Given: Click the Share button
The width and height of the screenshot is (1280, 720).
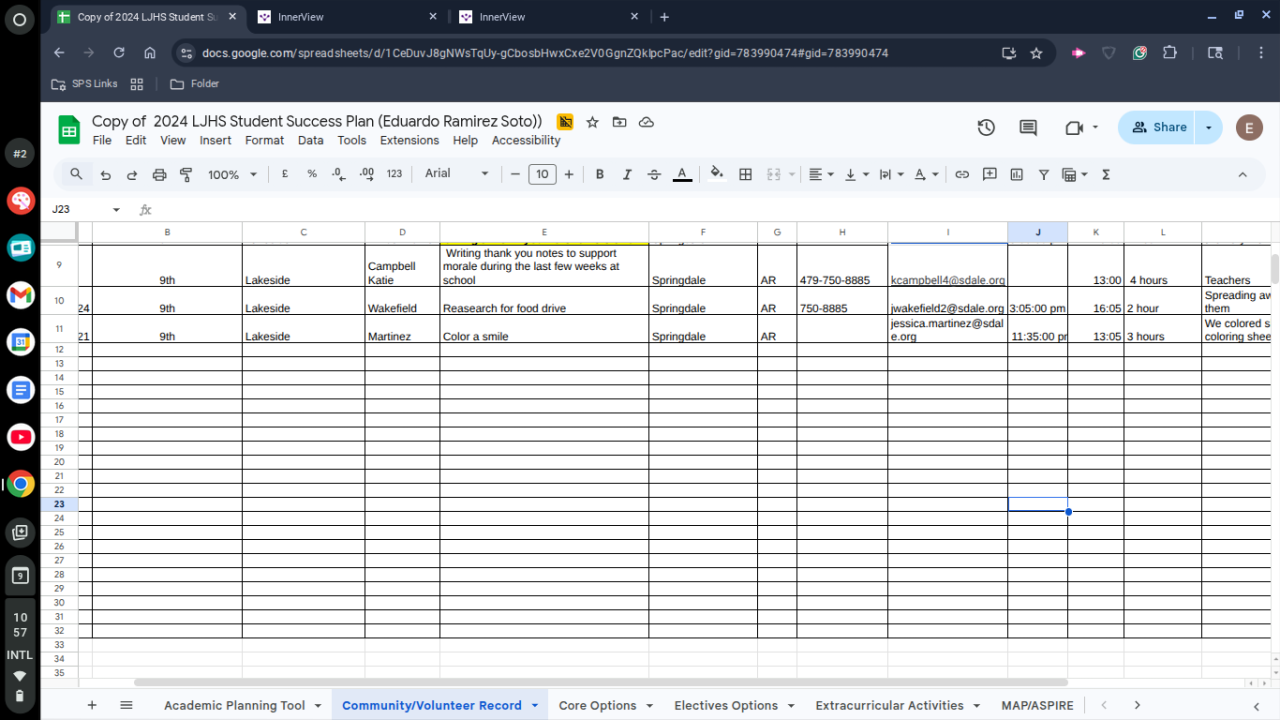Looking at the screenshot, I should click(x=1159, y=127).
